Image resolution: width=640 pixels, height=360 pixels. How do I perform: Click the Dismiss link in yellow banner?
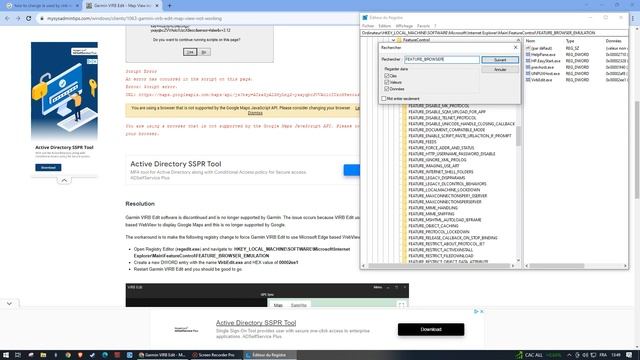pos(255,113)
